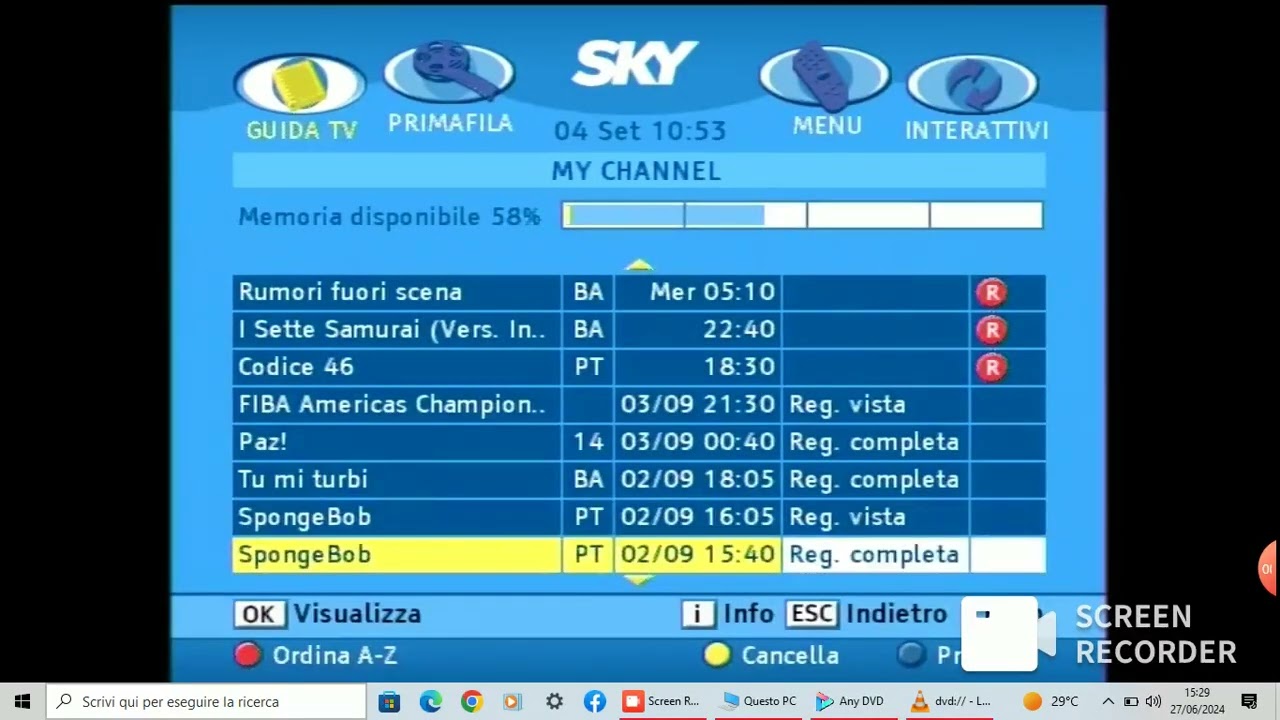Click Reg. vista status on FIBA row
Image resolution: width=1280 pixels, height=720 pixels.
click(x=847, y=405)
